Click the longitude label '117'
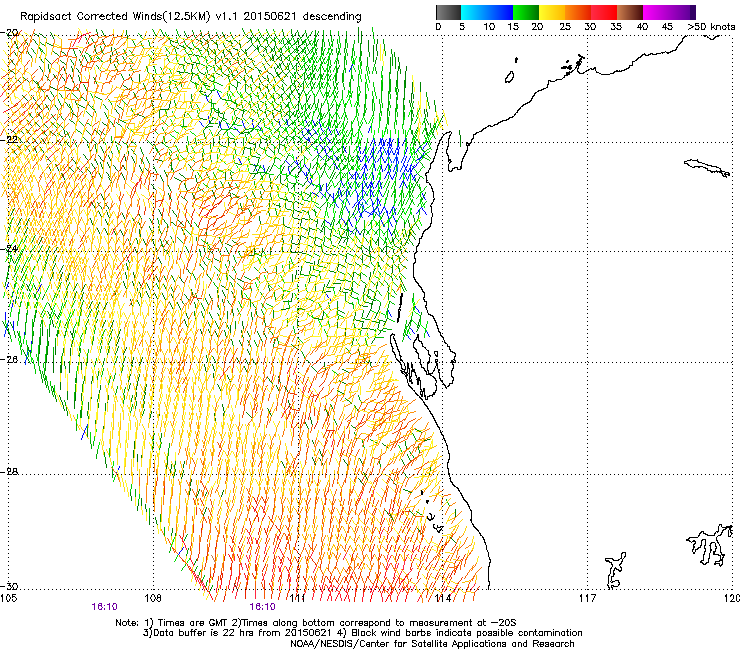Image resolution: width=740 pixels, height=650 pixels. coord(588,598)
